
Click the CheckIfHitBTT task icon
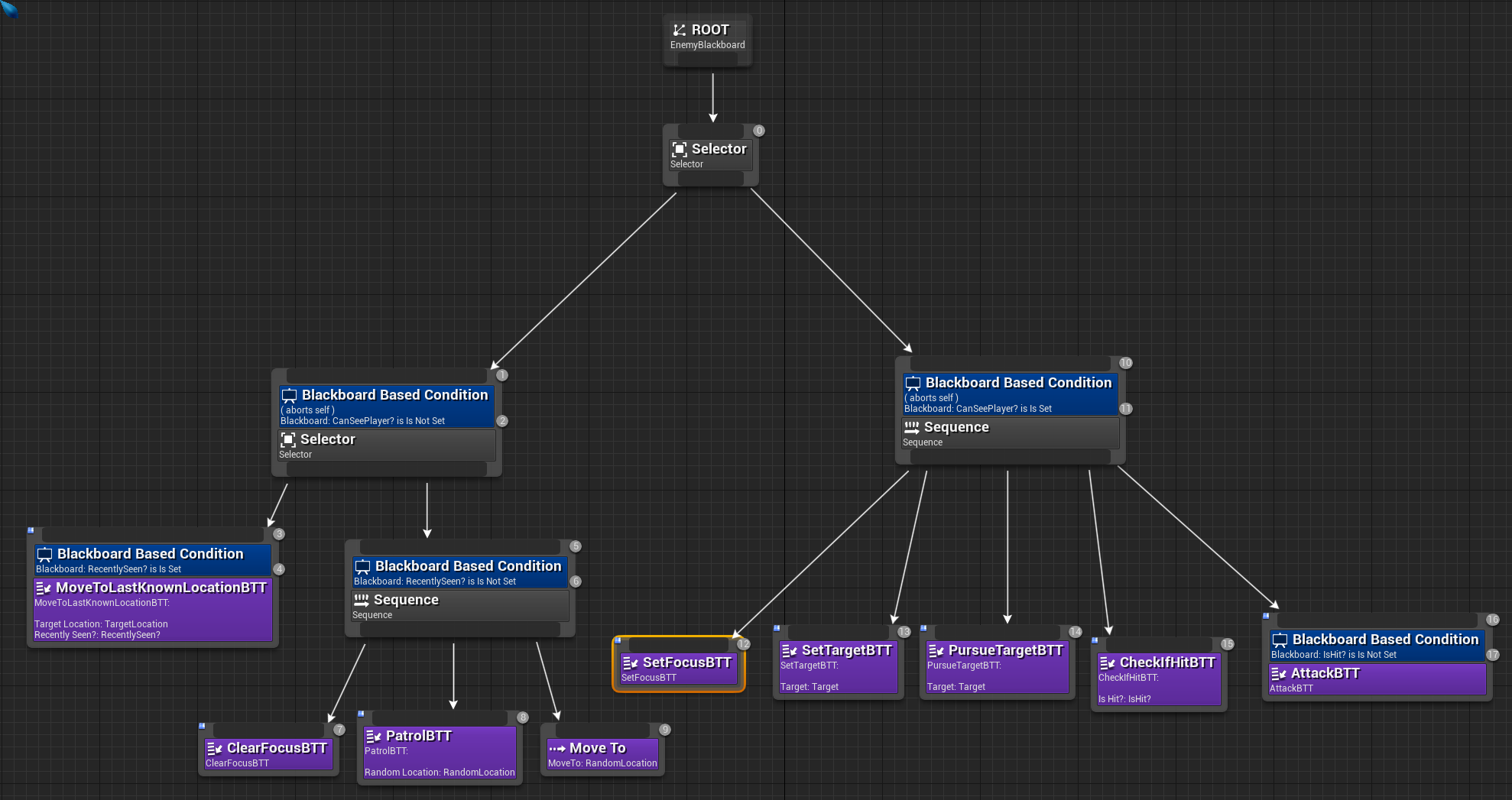tap(1108, 662)
